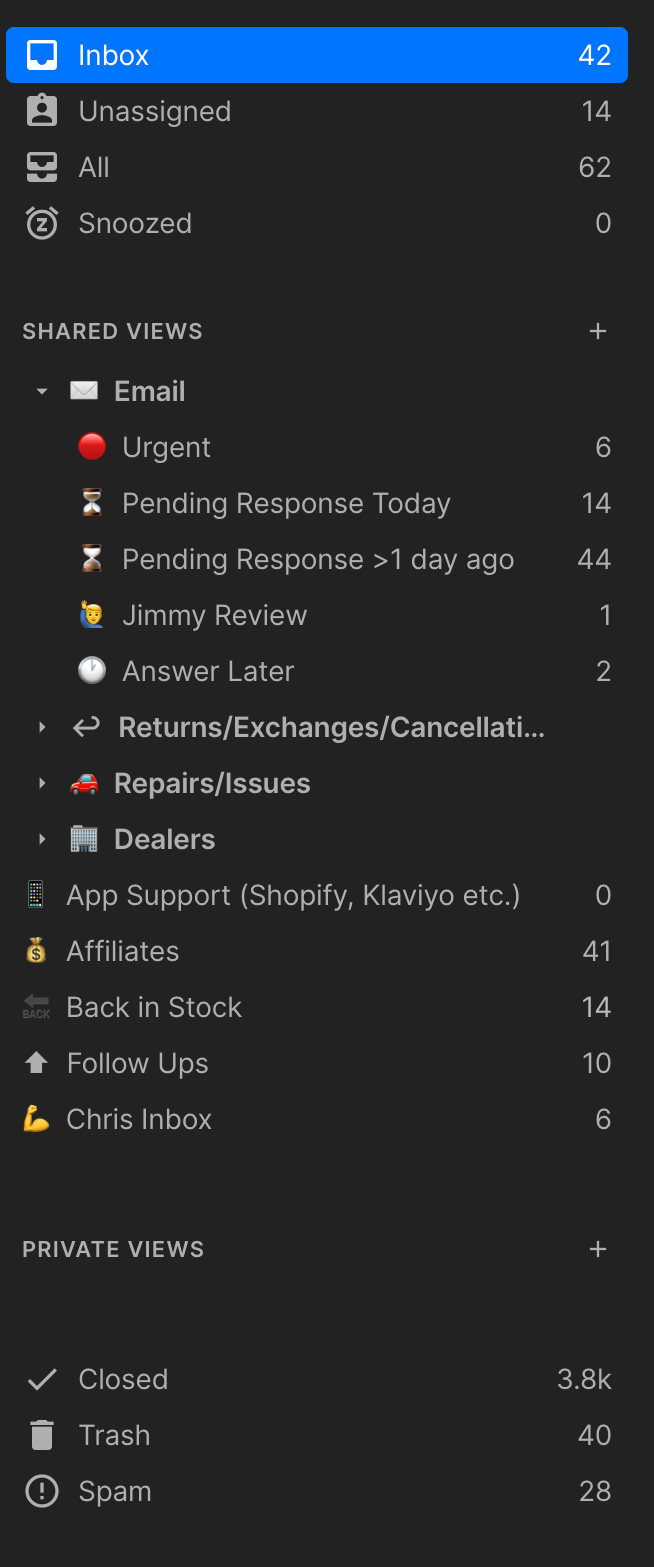Expand the Dealers group
The height and width of the screenshot is (1567, 654).
(x=42, y=839)
